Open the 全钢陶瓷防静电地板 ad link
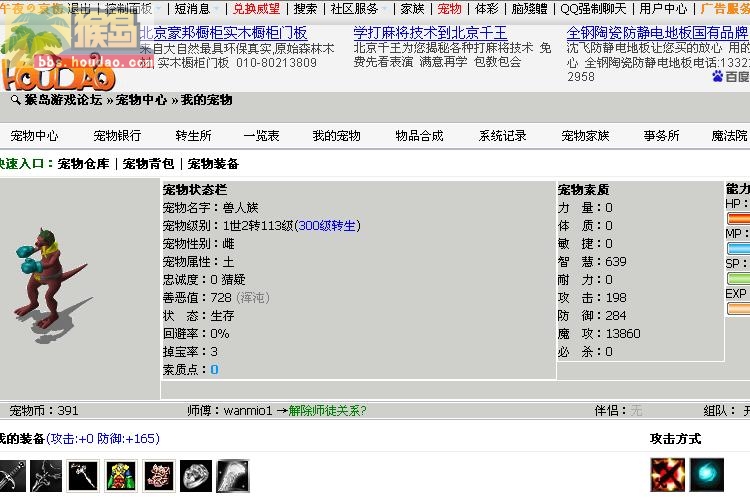Screen dimensions: 750x502 [x=658, y=33]
